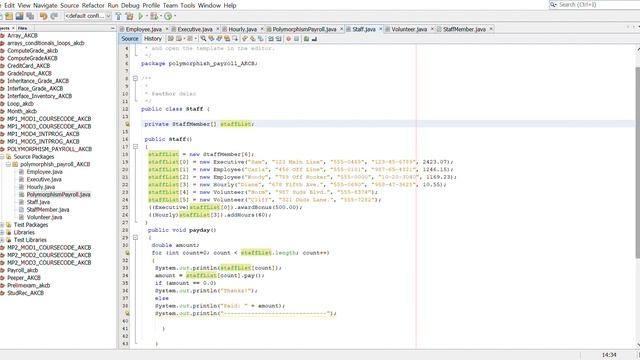
Task: Toggle the History view button
Action: (x=153, y=38)
